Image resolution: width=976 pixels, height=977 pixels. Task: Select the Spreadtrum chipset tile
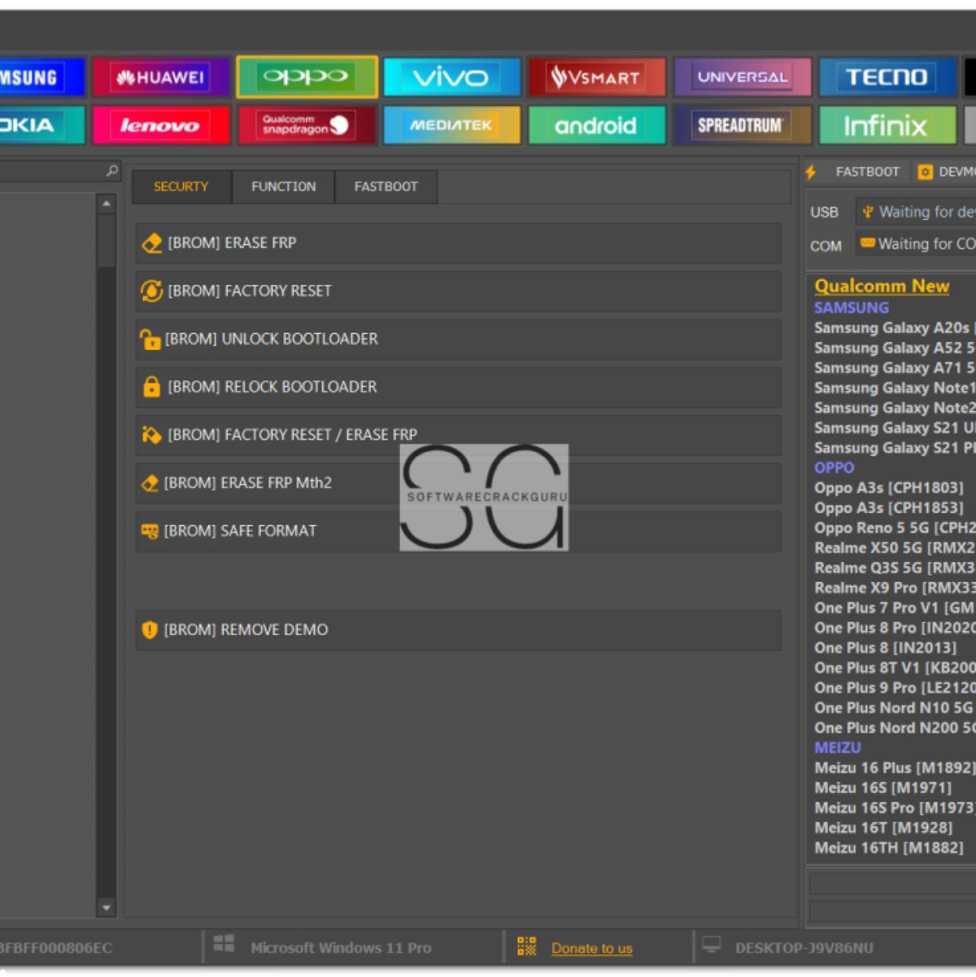[742, 125]
